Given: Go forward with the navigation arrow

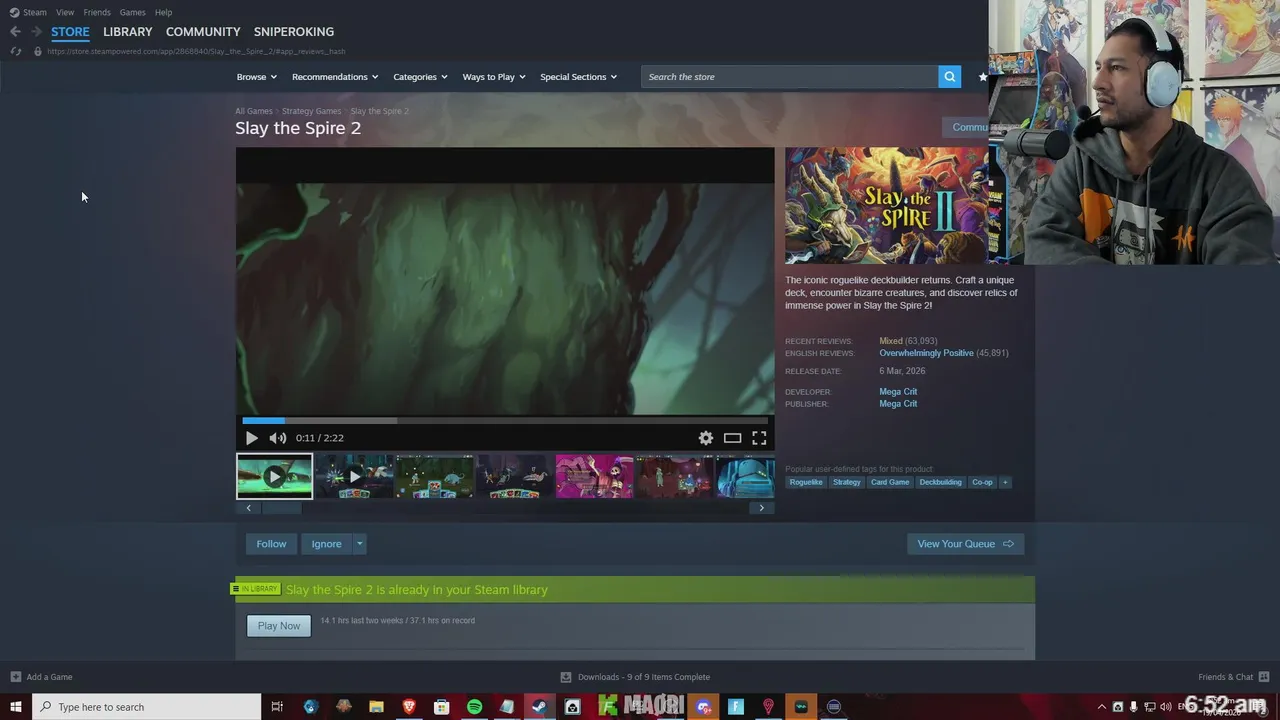Looking at the screenshot, I should [x=36, y=32].
